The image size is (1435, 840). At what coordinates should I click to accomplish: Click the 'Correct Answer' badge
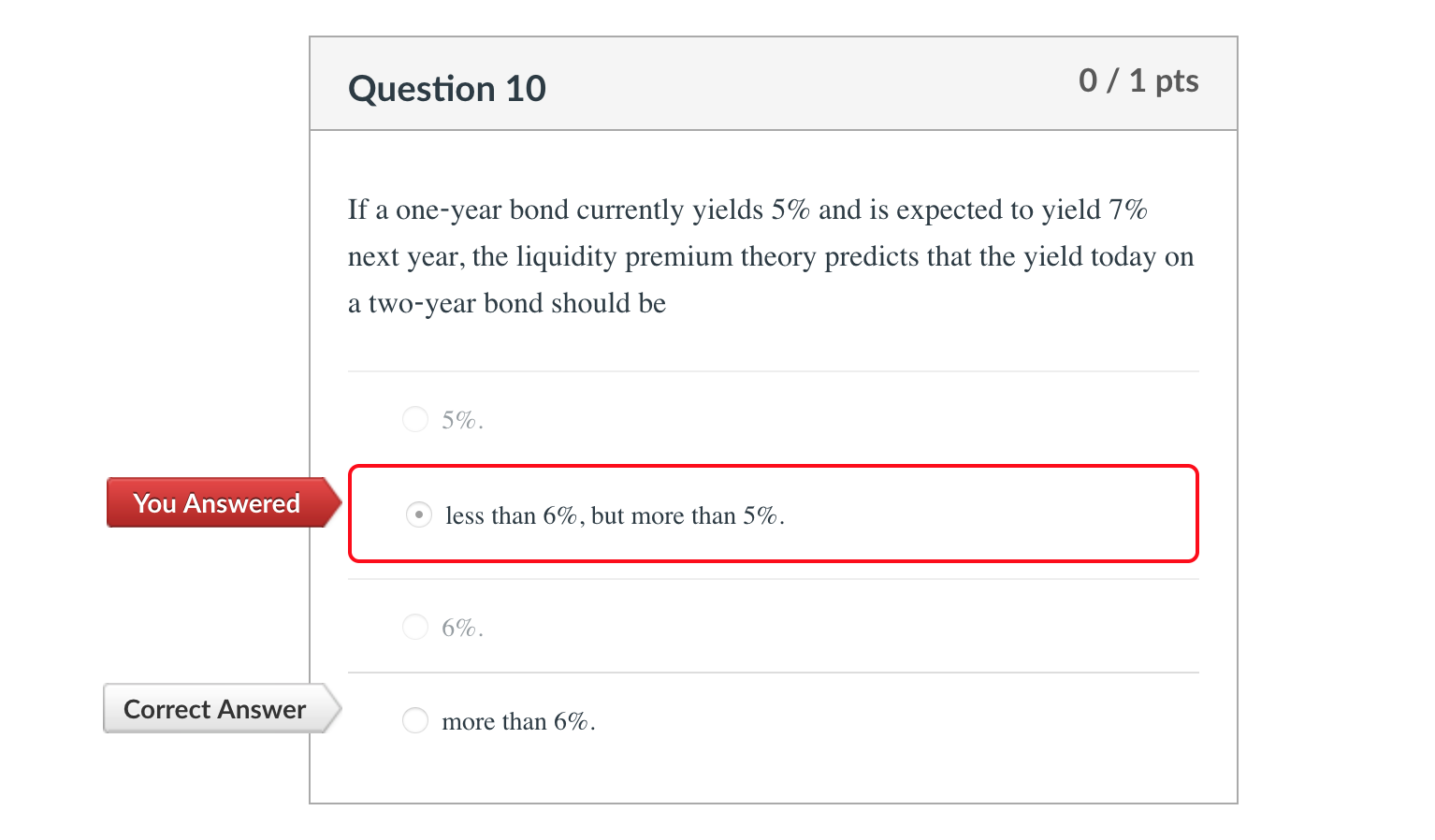pyautogui.click(x=213, y=709)
